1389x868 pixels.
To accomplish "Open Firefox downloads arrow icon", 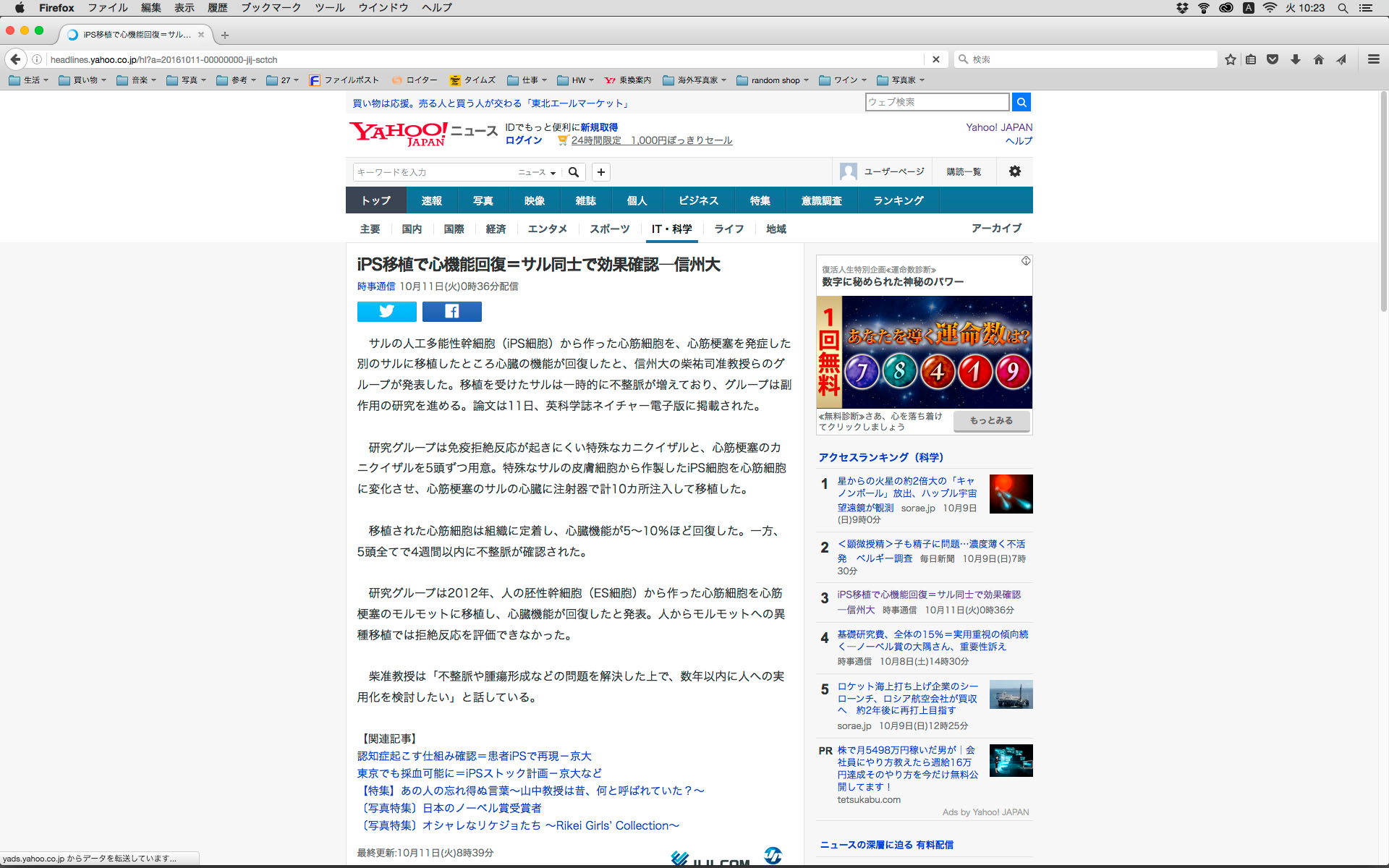I will (x=1295, y=59).
